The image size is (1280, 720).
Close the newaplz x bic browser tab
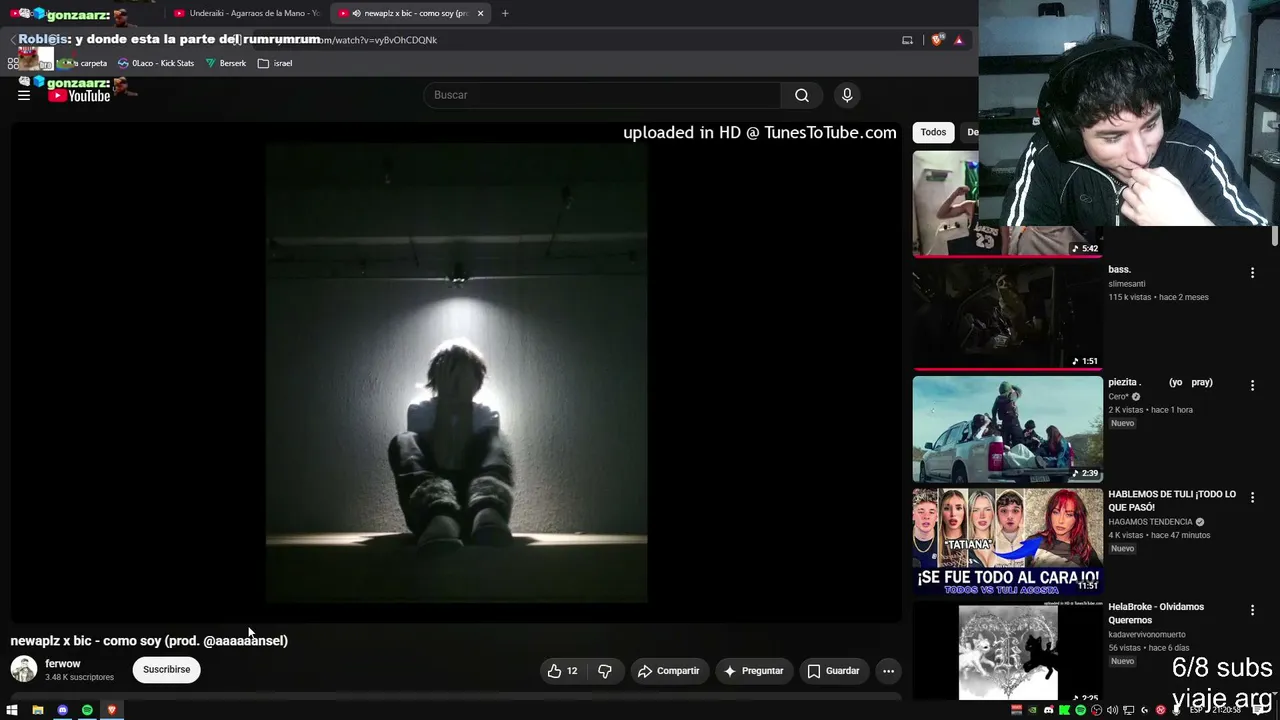pos(481,13)
